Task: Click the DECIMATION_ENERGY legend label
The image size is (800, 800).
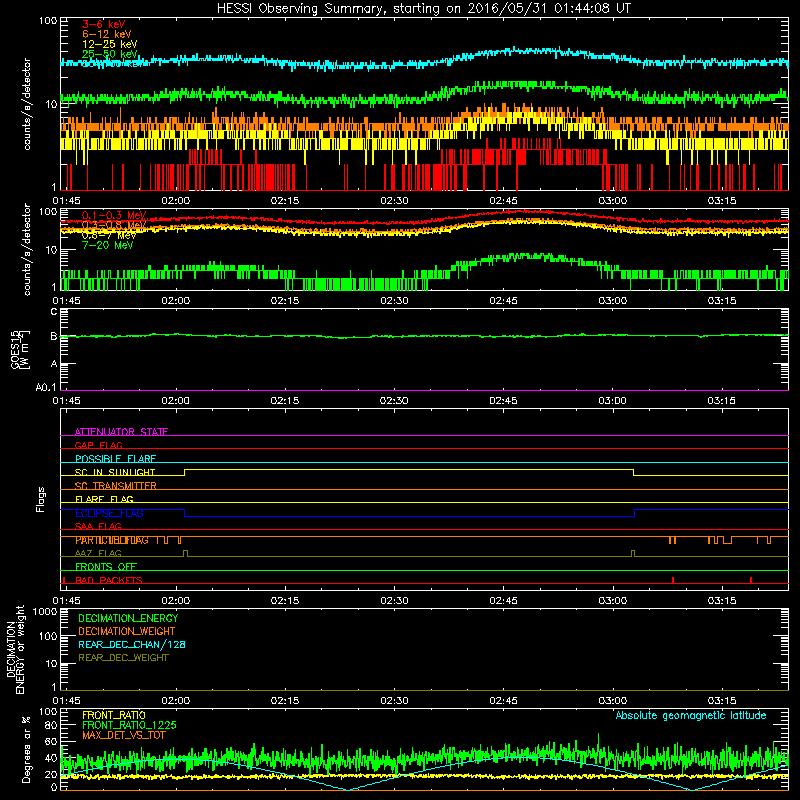Action: point(128,618)
